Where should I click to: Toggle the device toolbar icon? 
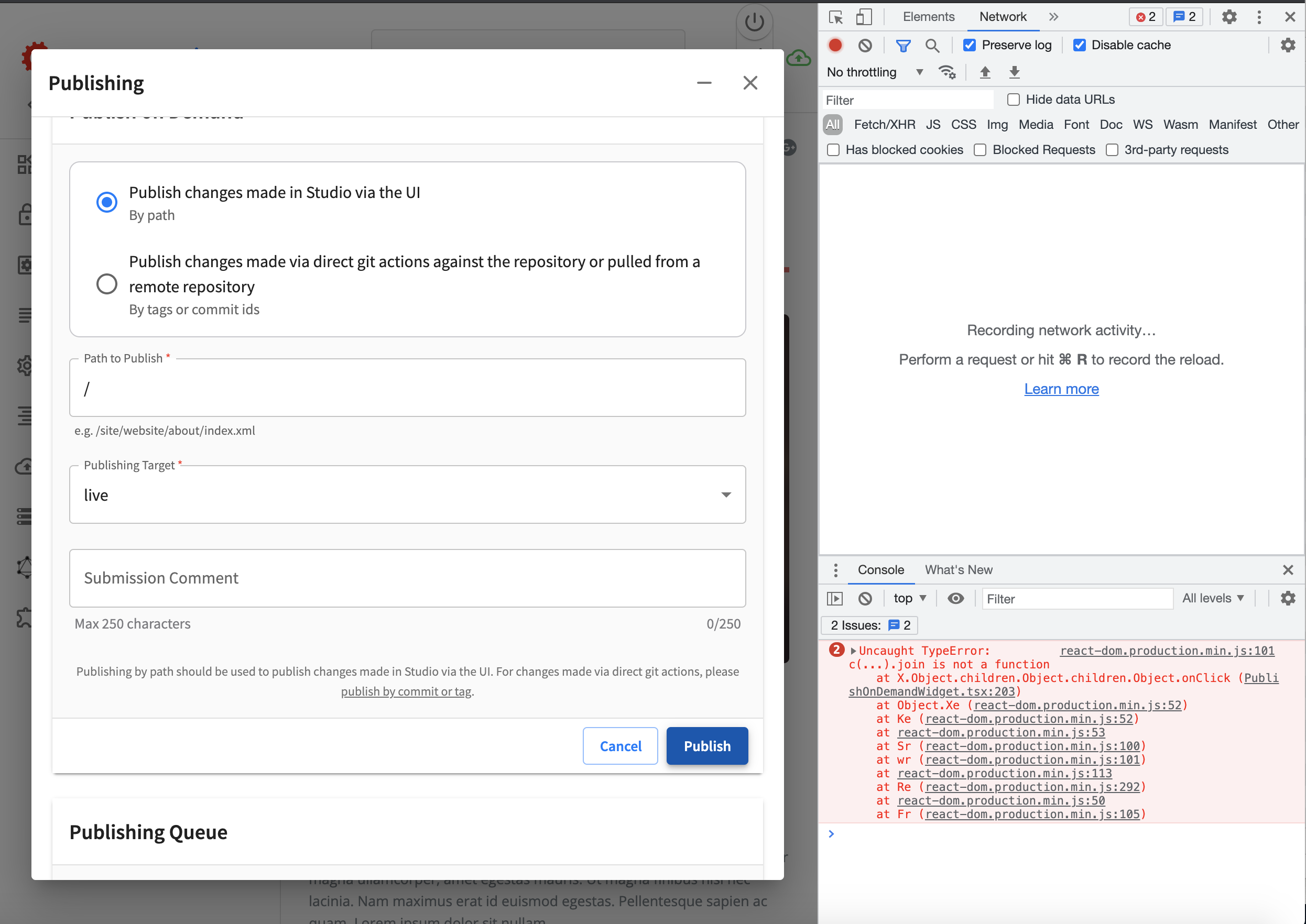point(864,17)
